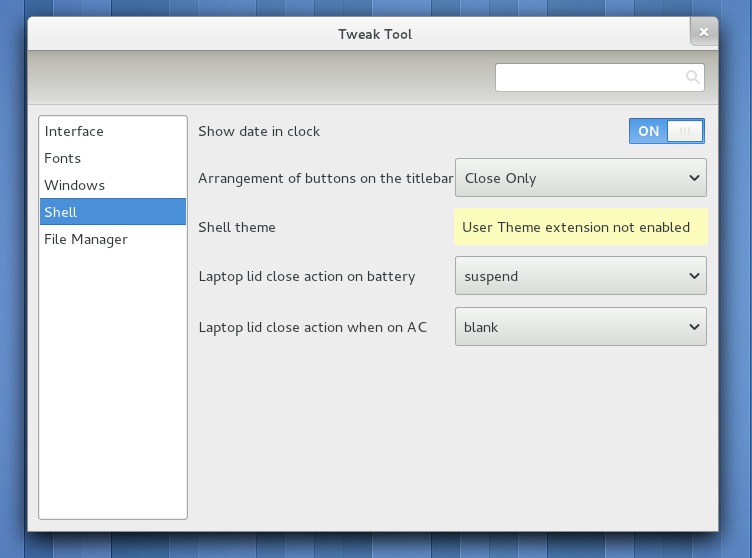Click the suspend dropdown chevron arrow
Viewport: 752px width, 558px height.
[x=694, y=276]
